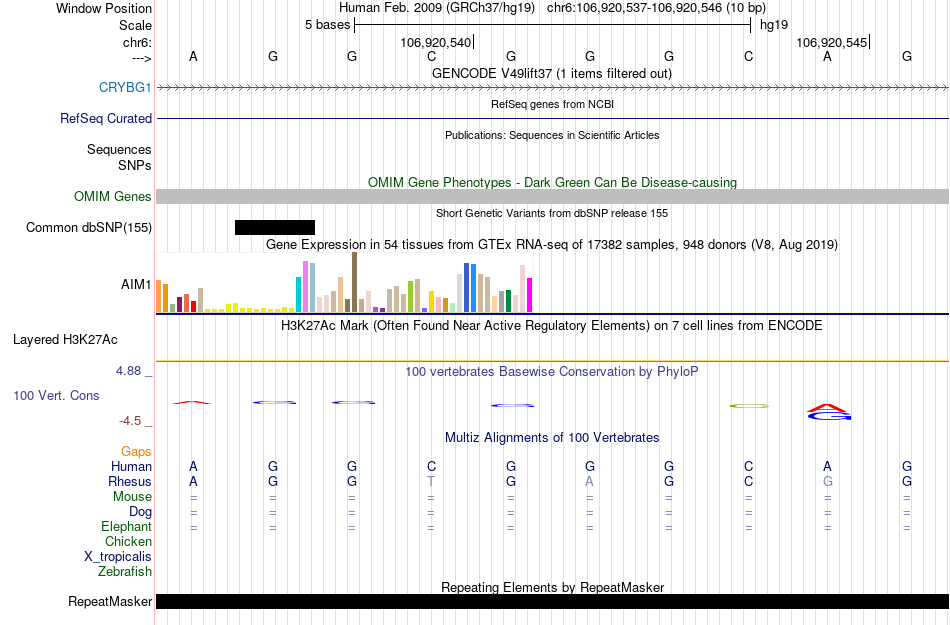Click the OMIM Genes track label
The width and height of the screenshot is (950, 625).
click(112, 197)
